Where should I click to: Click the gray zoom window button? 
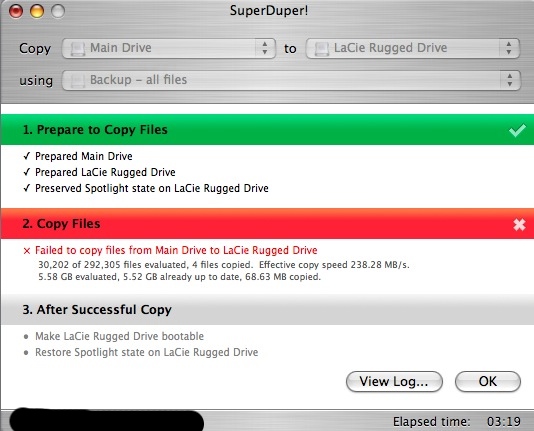pyautogui.click(x=58, y=11)
